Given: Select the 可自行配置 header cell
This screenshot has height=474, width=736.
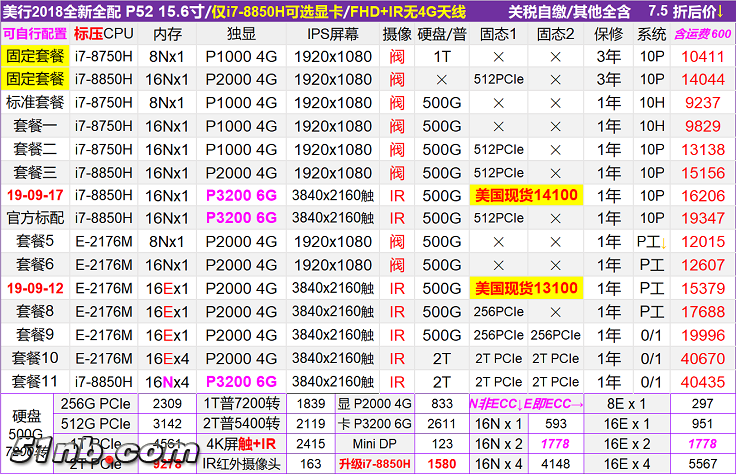Looking at the screenshot, I should (35, 34).
